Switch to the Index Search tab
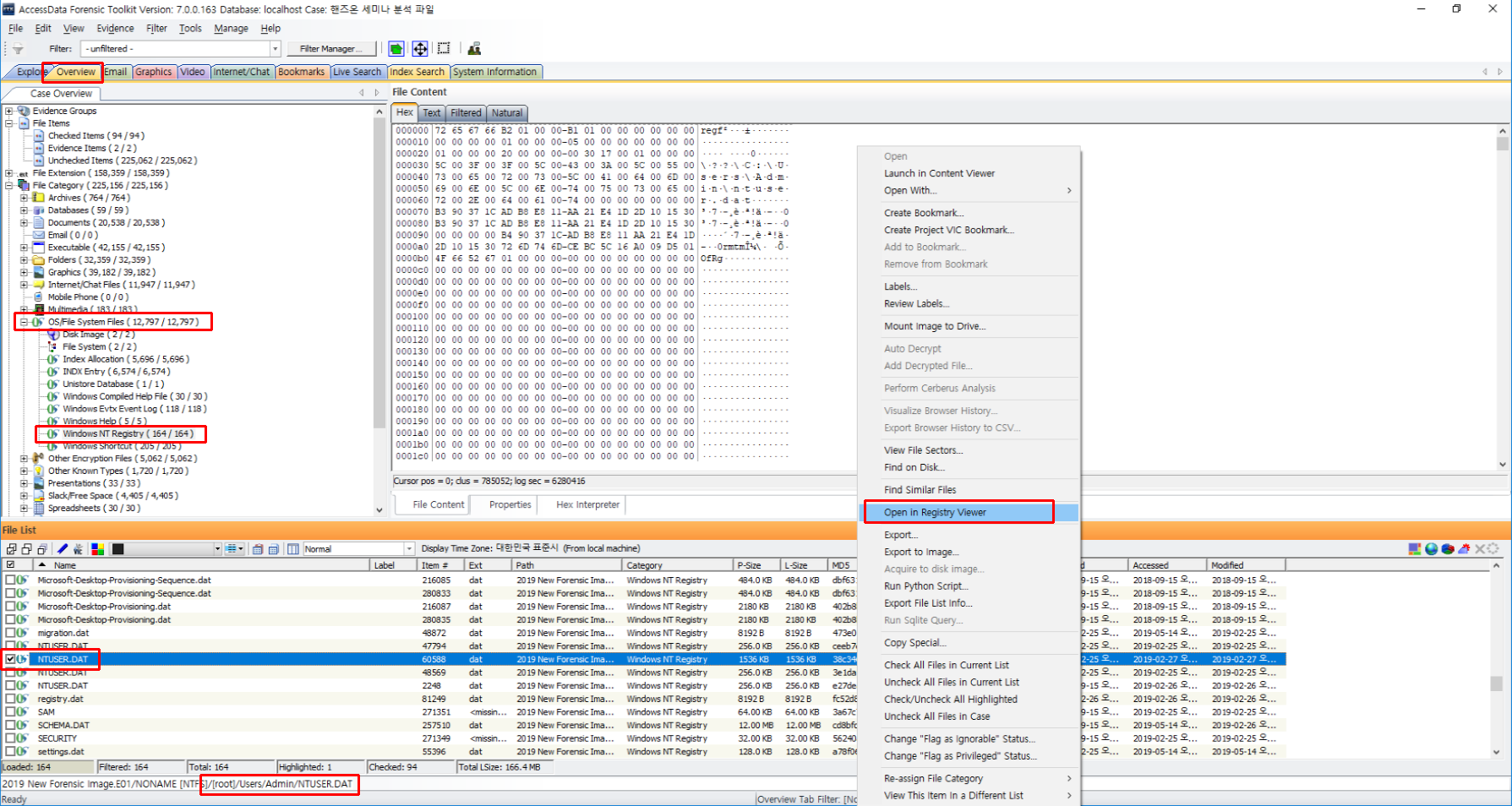The image size is (1512, 806). tap(417, 72)
